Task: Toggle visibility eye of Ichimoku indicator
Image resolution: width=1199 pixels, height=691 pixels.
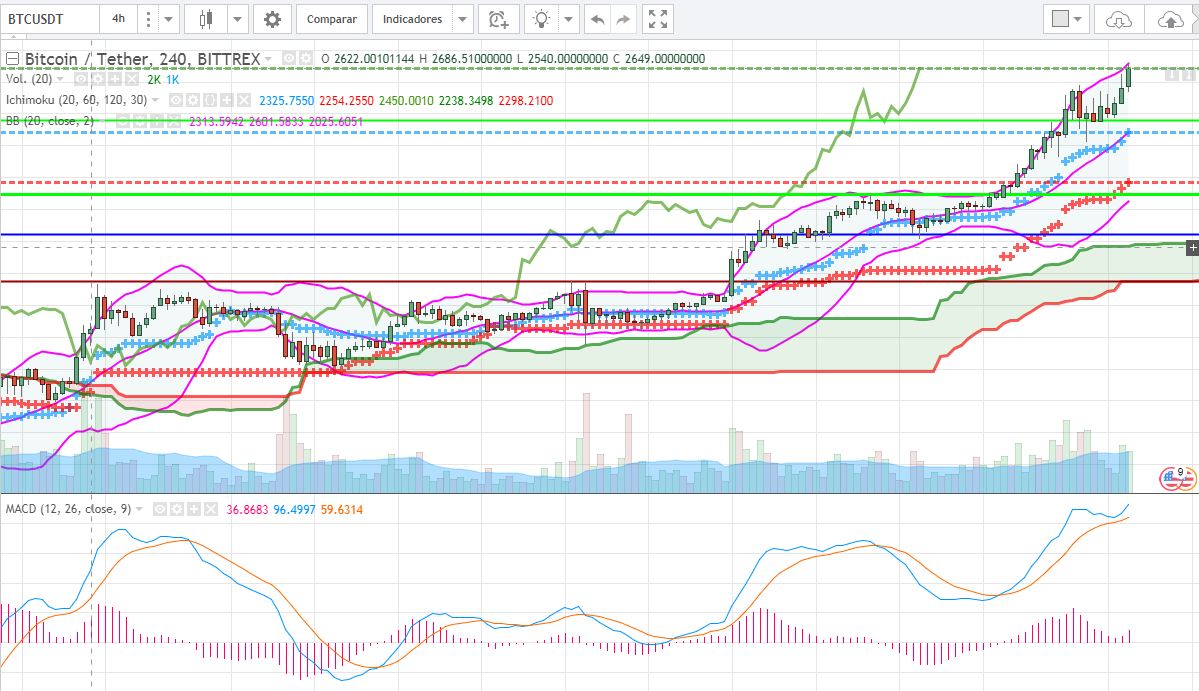Action: [x=176, y=100]
